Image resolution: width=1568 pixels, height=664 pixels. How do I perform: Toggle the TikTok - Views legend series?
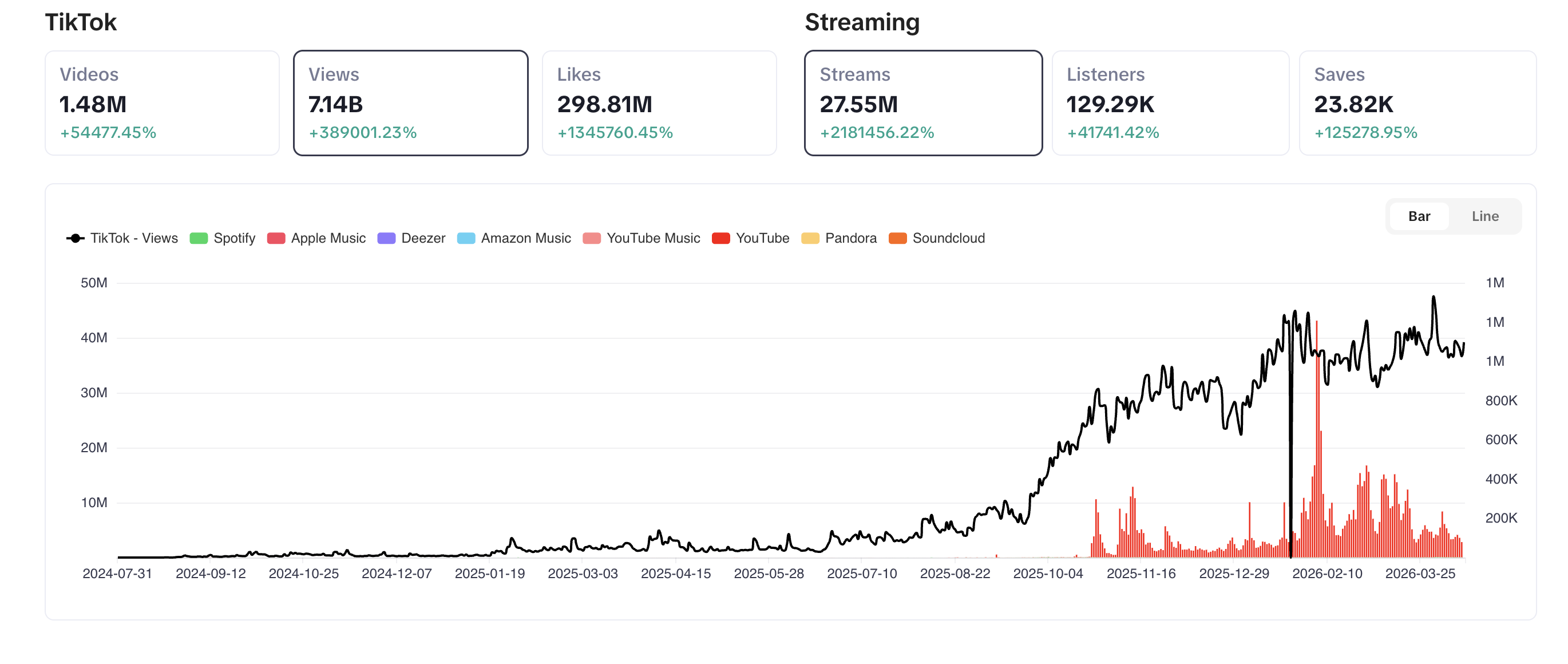(122, 238)
